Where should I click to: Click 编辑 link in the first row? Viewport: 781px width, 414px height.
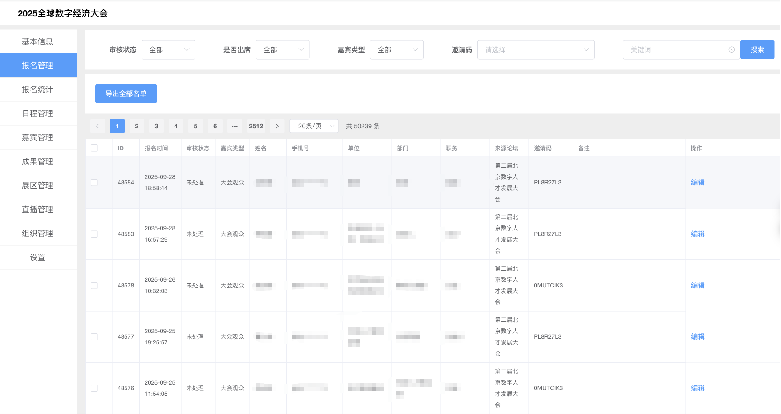click(697, 182)
